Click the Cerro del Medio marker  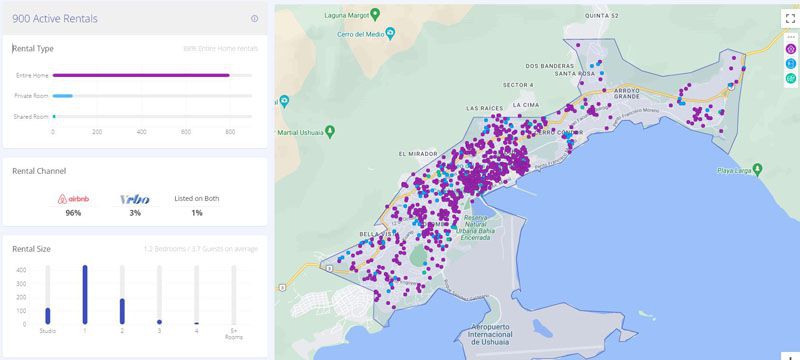390,34
